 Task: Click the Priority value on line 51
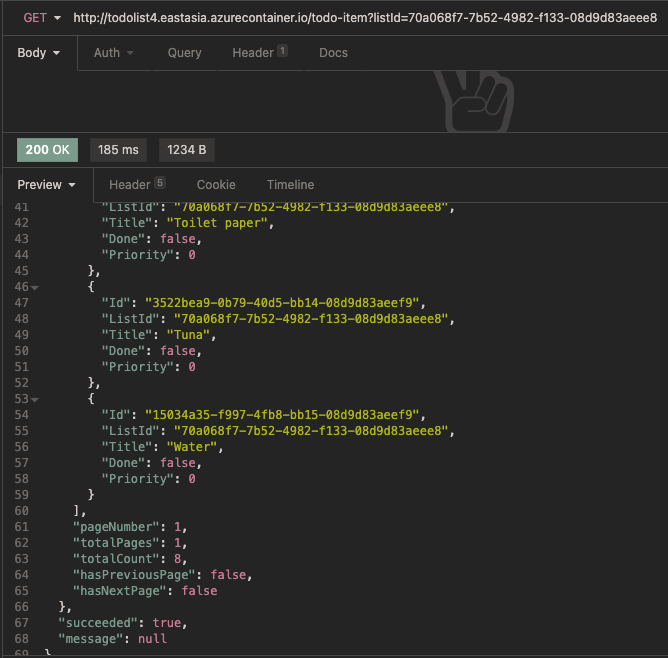pyautogui.click(x=192, y=367)
